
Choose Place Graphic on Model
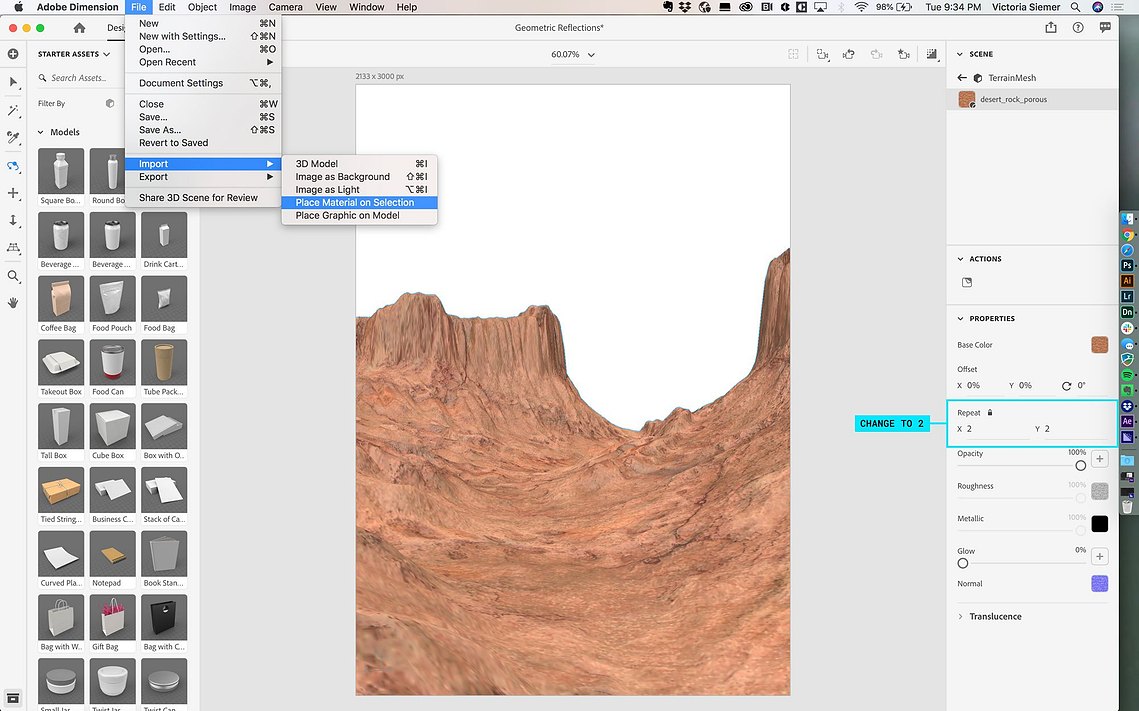[x=360, y=216]
